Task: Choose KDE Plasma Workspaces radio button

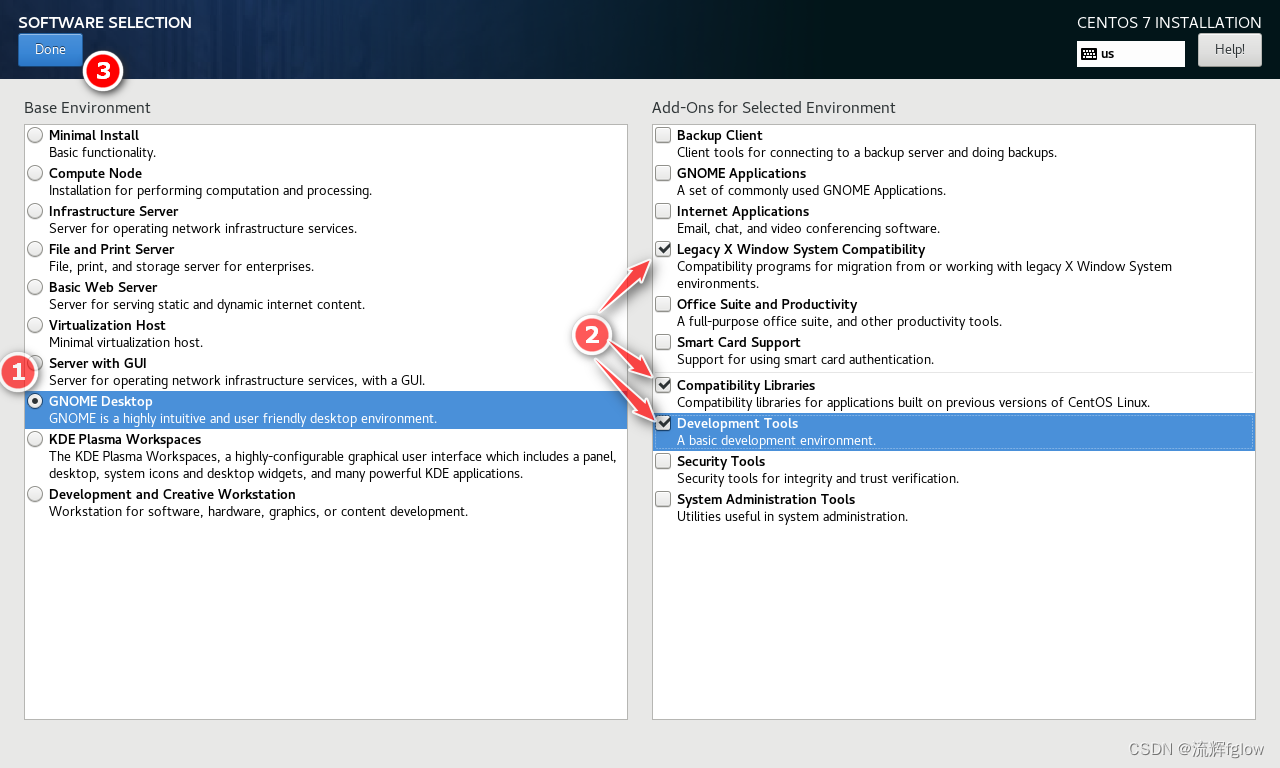Action: [36, 439]
